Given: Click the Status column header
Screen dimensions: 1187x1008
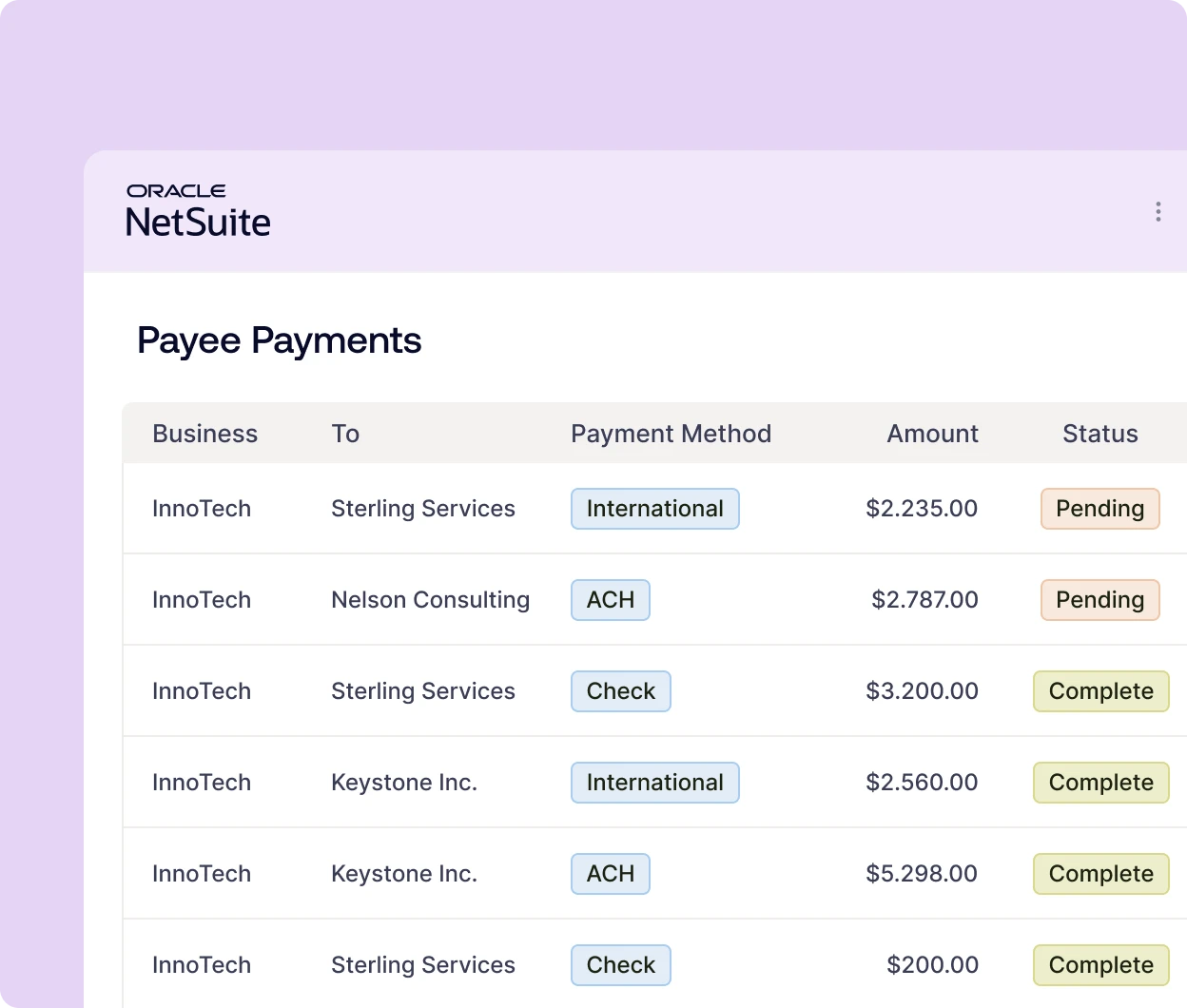Looking at the screenshot, I should 1099,434.
